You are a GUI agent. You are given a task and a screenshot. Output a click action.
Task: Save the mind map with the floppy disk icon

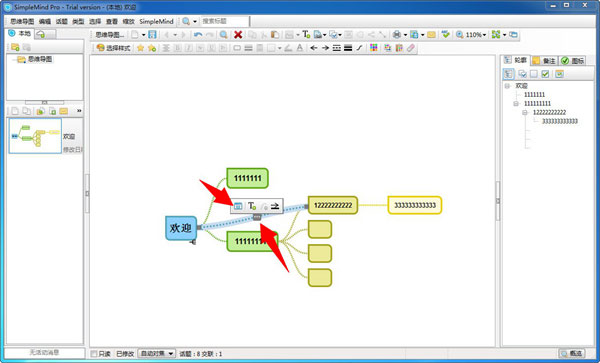(152, 35)
